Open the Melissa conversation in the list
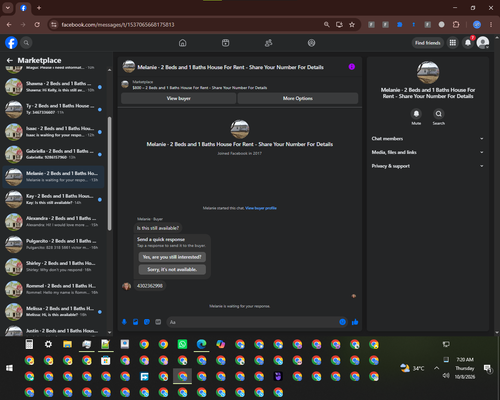 click(53, 311)
